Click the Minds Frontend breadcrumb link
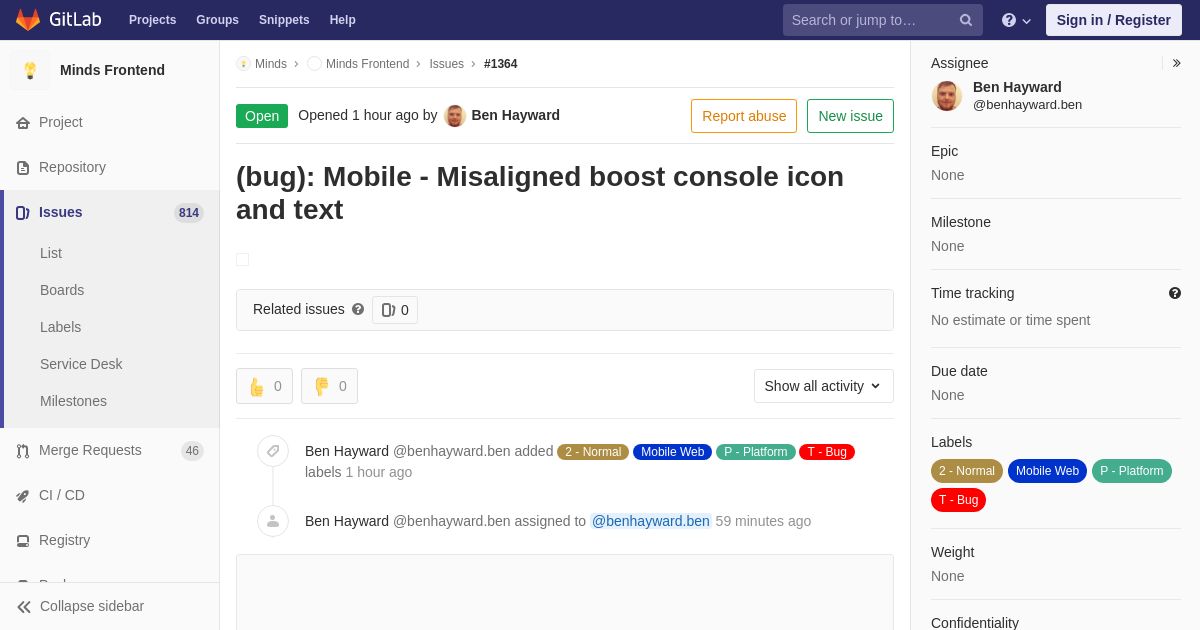Screen dimensions: 1200x630 pos(367,64)
